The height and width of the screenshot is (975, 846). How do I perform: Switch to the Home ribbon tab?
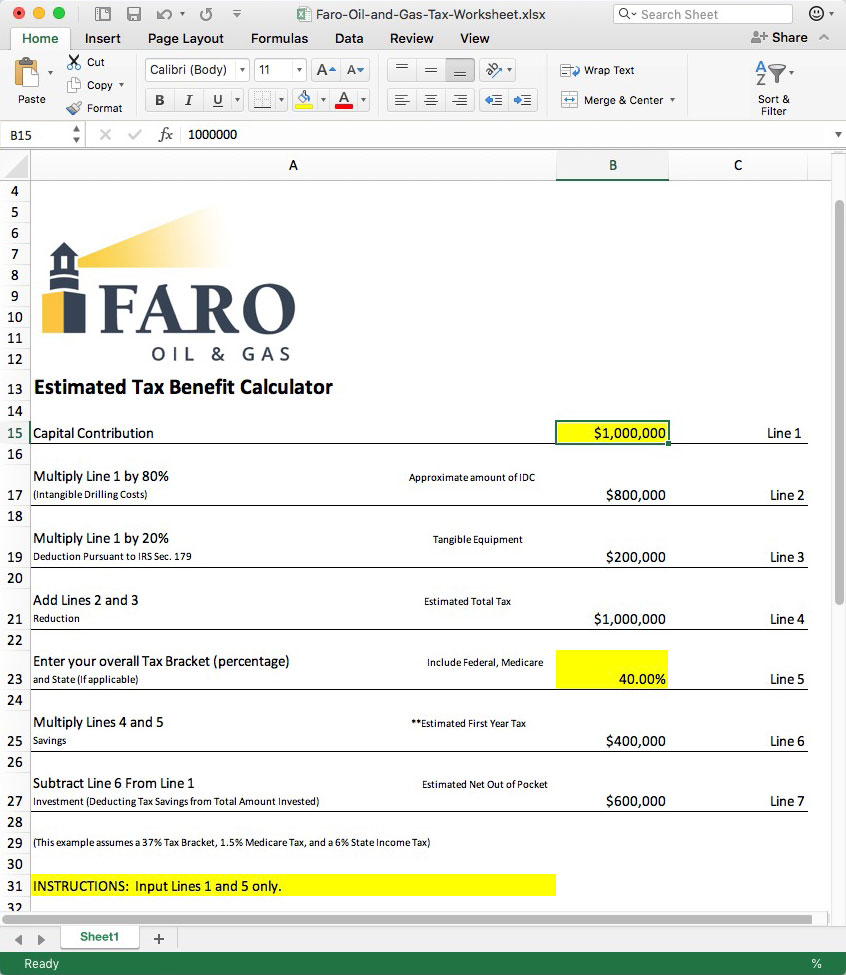pyautogui.click(x=40, y=38)
